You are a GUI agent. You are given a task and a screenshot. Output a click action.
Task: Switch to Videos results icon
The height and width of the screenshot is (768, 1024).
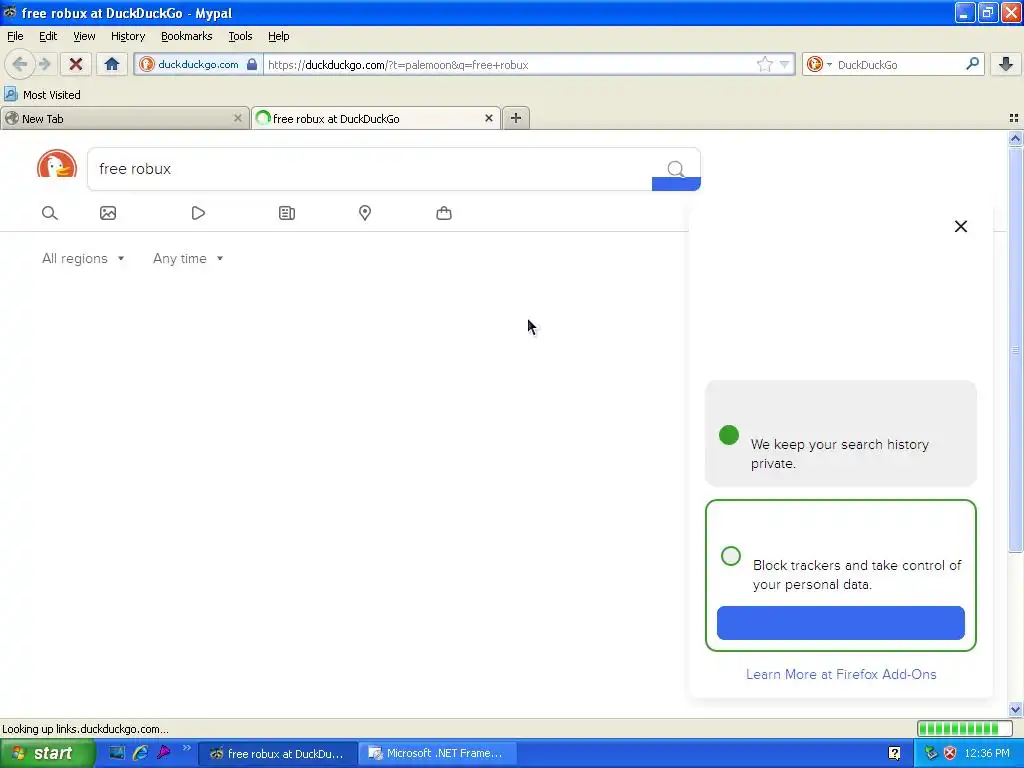tap(198, 213)
